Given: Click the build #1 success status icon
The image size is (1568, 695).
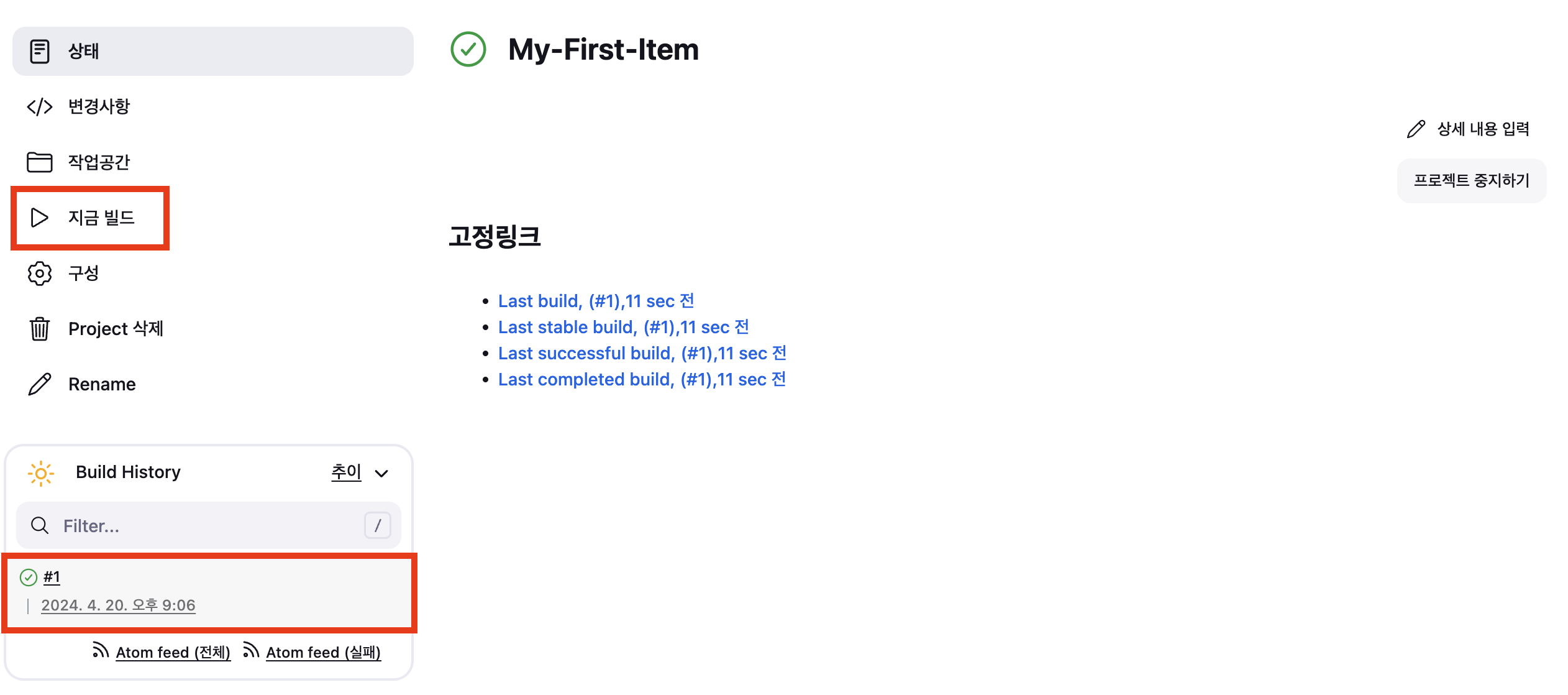Looking at the screenshot, I should click(29, 578).
